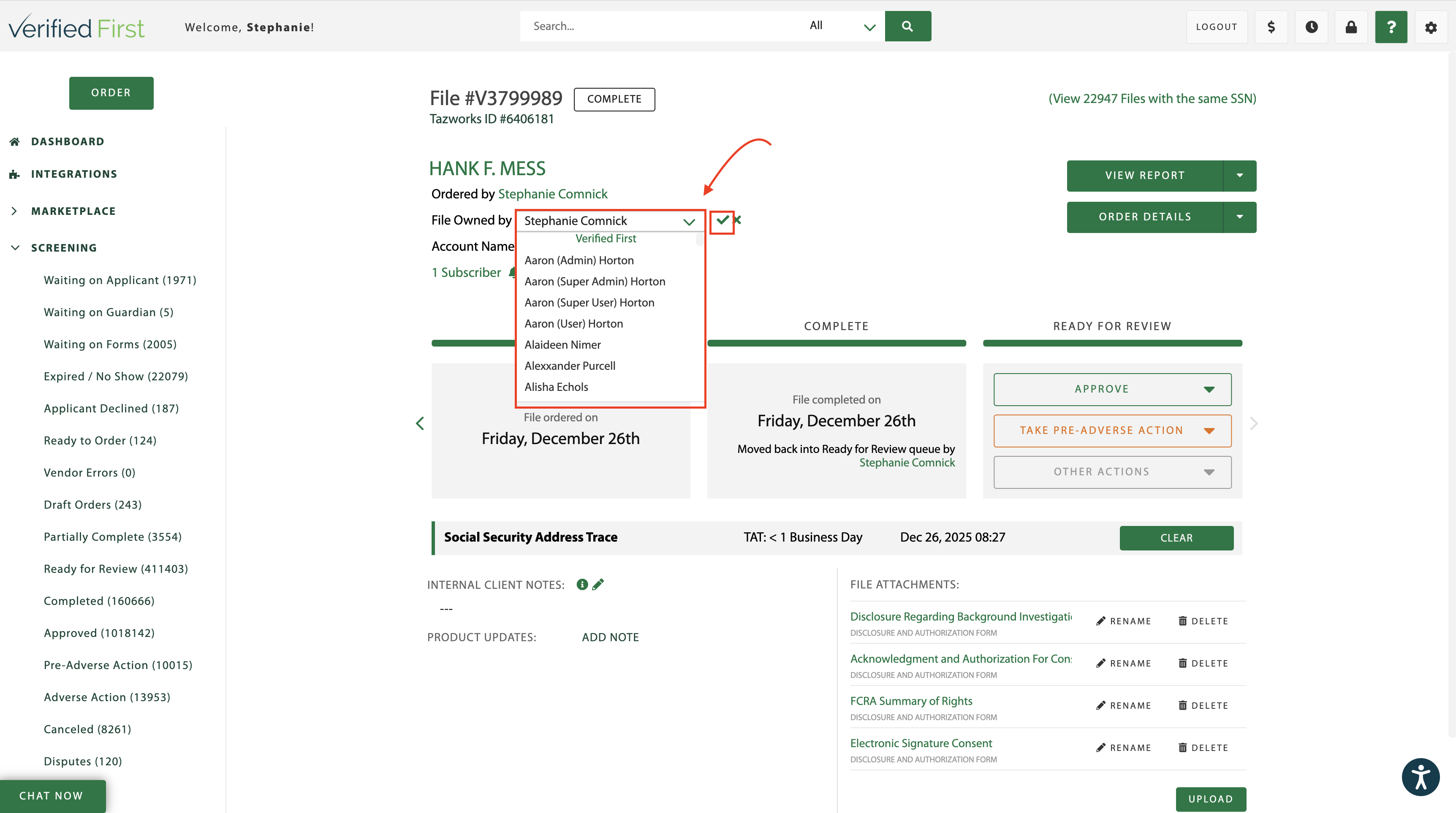Click the dollar sign billing icon
Viewport: 1456px width, 813px height.
click(x=1271, y=27)
